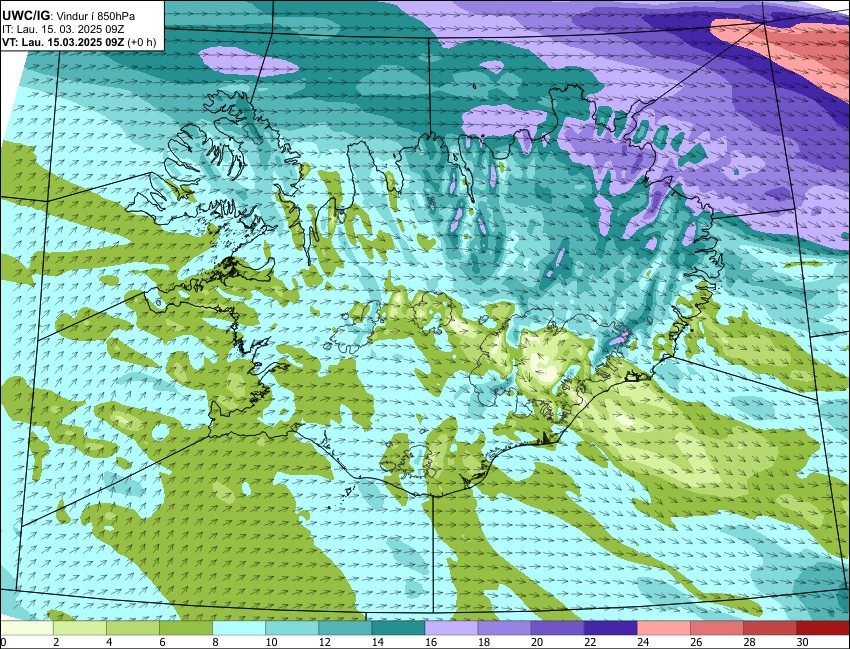Select the light pink 24–26 legend swatch
This screenshot has height=649, width=850.
tap(664, 628)
